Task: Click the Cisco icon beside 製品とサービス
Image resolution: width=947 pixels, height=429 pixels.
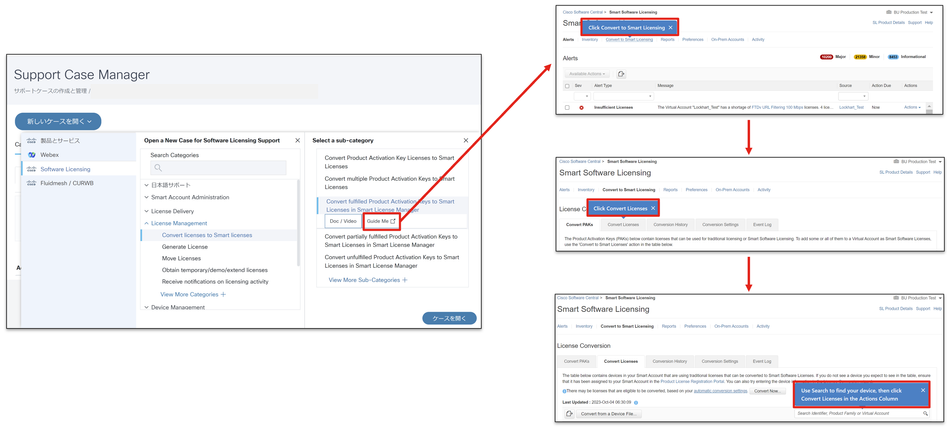Action: point(31,141)
